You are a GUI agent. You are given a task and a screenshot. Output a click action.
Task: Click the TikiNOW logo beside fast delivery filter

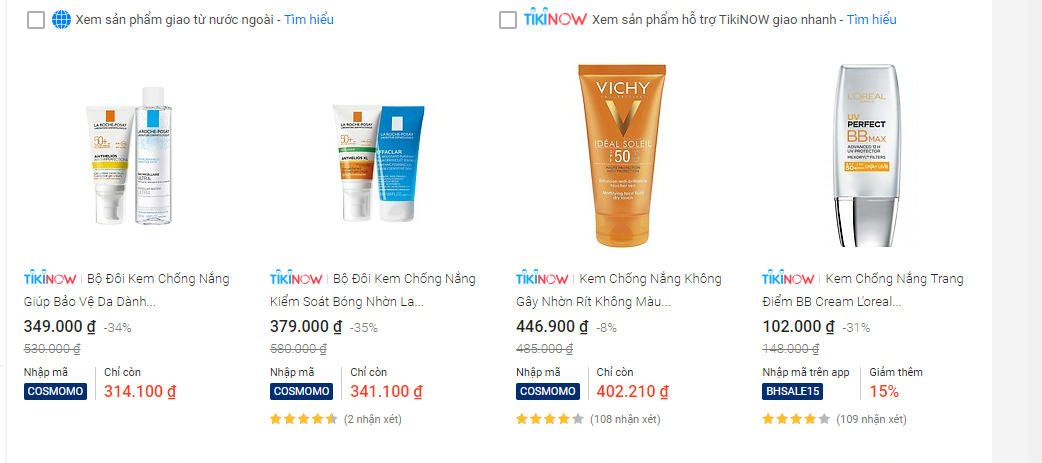[555, 19]
